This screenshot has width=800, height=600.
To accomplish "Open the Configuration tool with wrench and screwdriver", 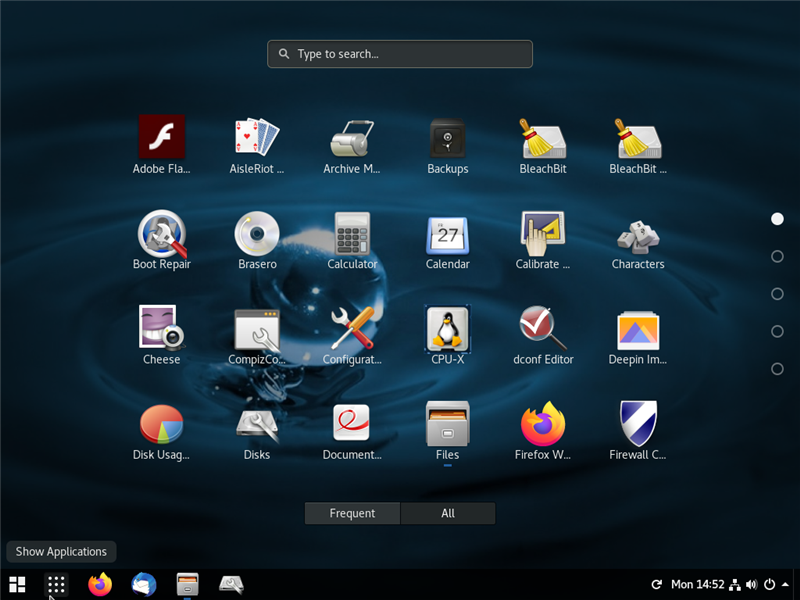I will pos(352,335).
